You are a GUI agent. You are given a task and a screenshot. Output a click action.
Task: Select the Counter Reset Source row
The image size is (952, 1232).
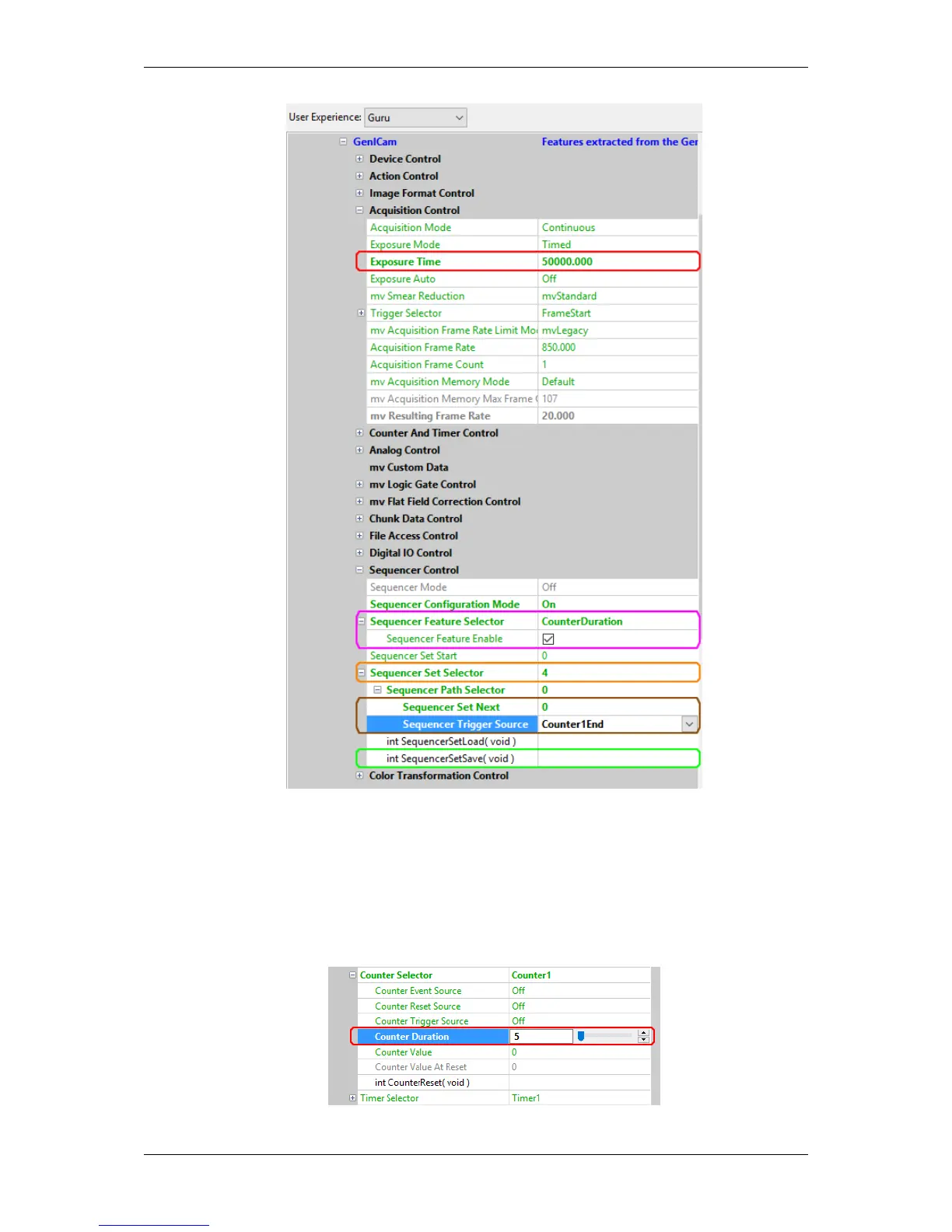(504, 1006)
